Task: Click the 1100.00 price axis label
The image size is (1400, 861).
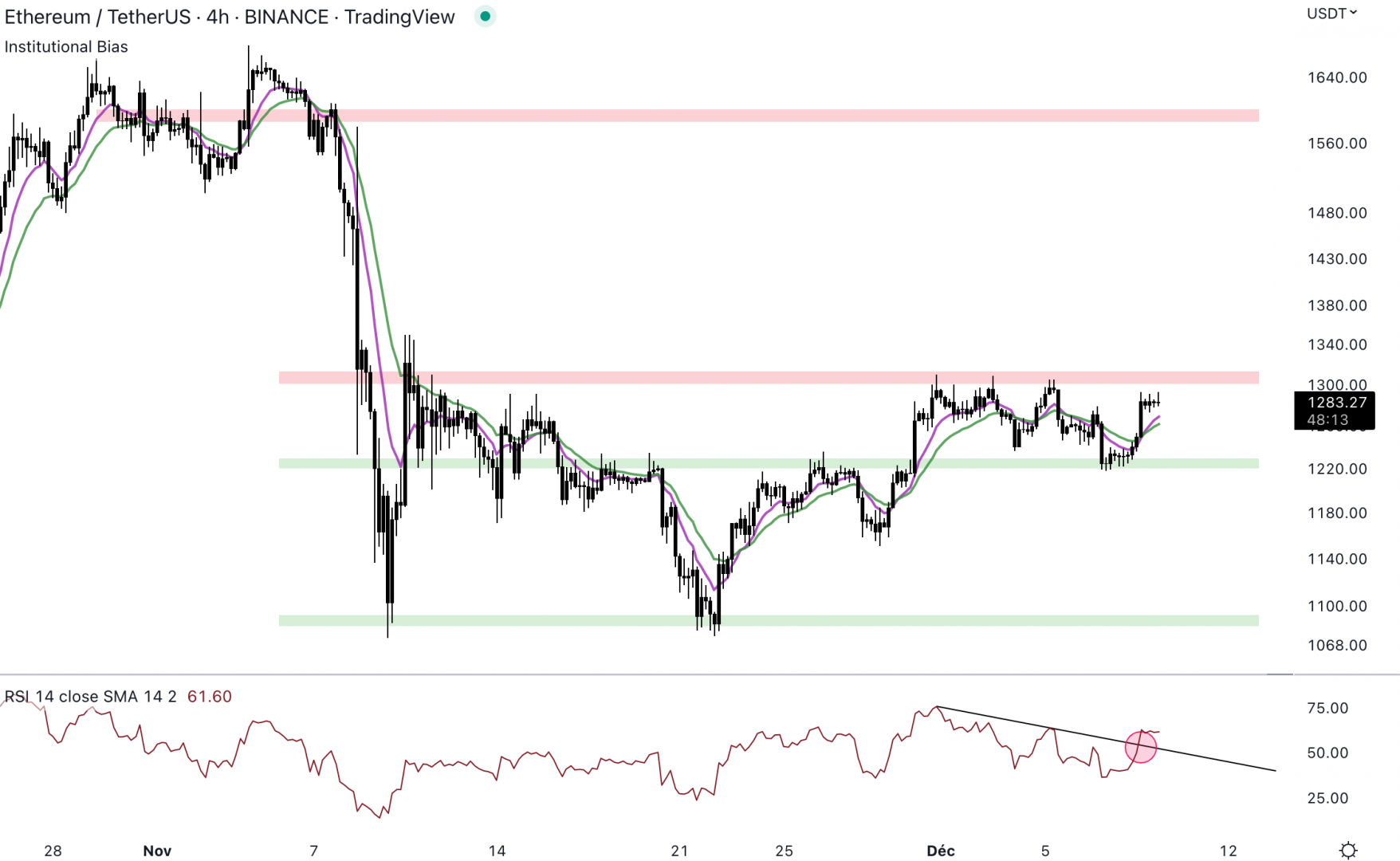Action: click(x=1337, y=606)
